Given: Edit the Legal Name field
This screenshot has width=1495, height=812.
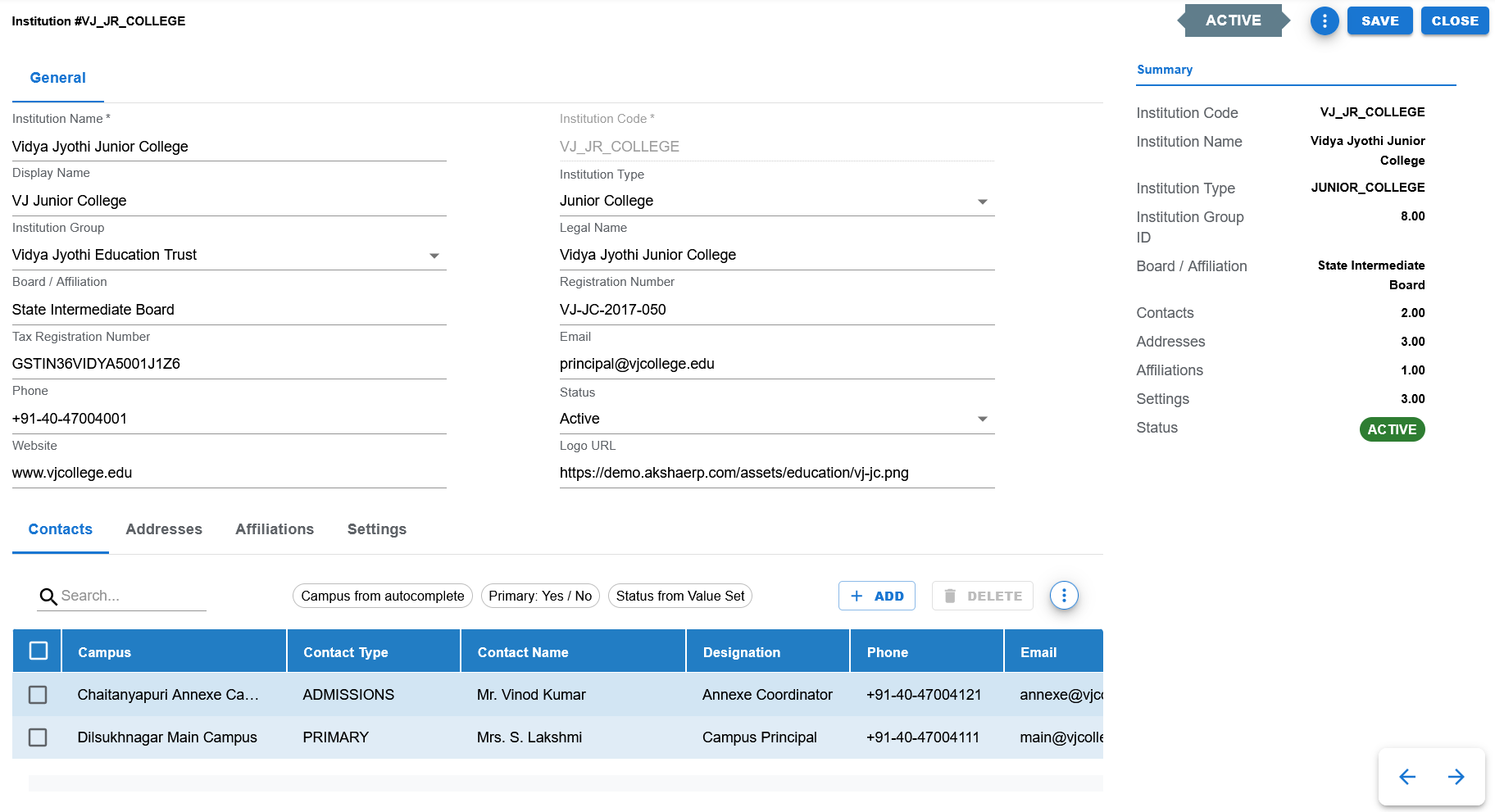Looking at the screenshot, I should (777, 255).
